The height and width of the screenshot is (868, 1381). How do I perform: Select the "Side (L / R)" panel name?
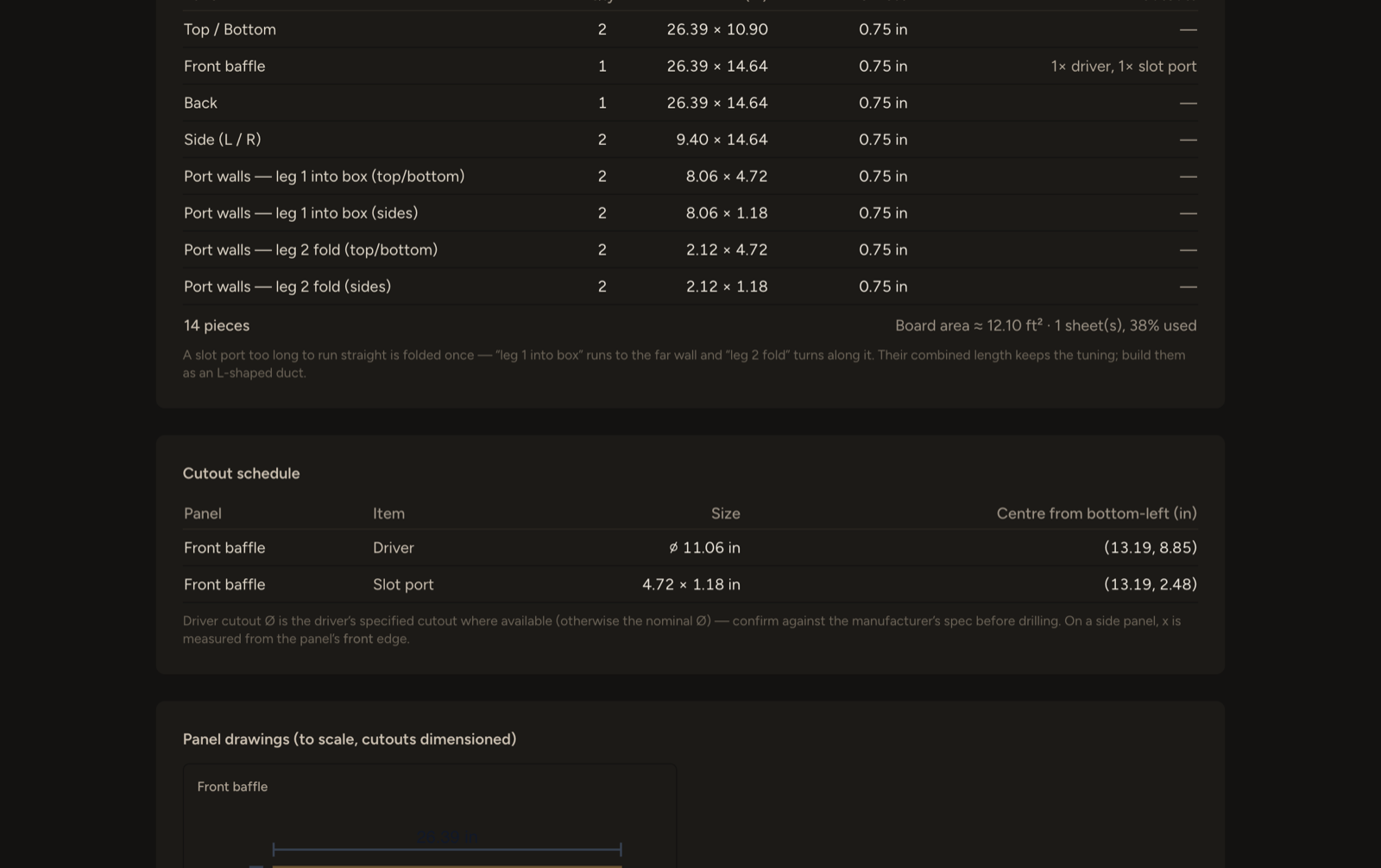point(222,140)
